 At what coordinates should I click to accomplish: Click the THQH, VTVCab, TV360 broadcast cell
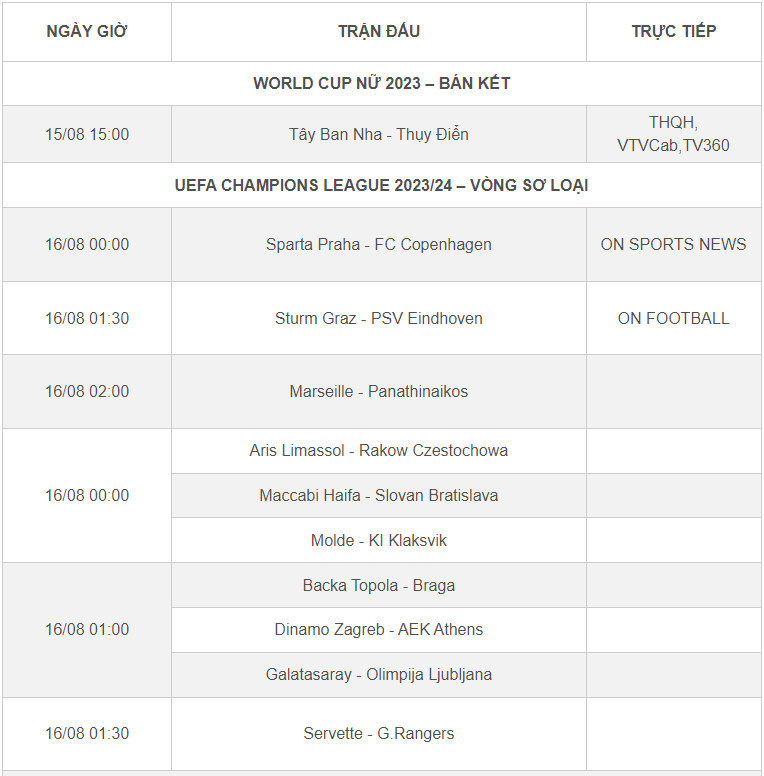pyautogui.click(x=673, y=134)
